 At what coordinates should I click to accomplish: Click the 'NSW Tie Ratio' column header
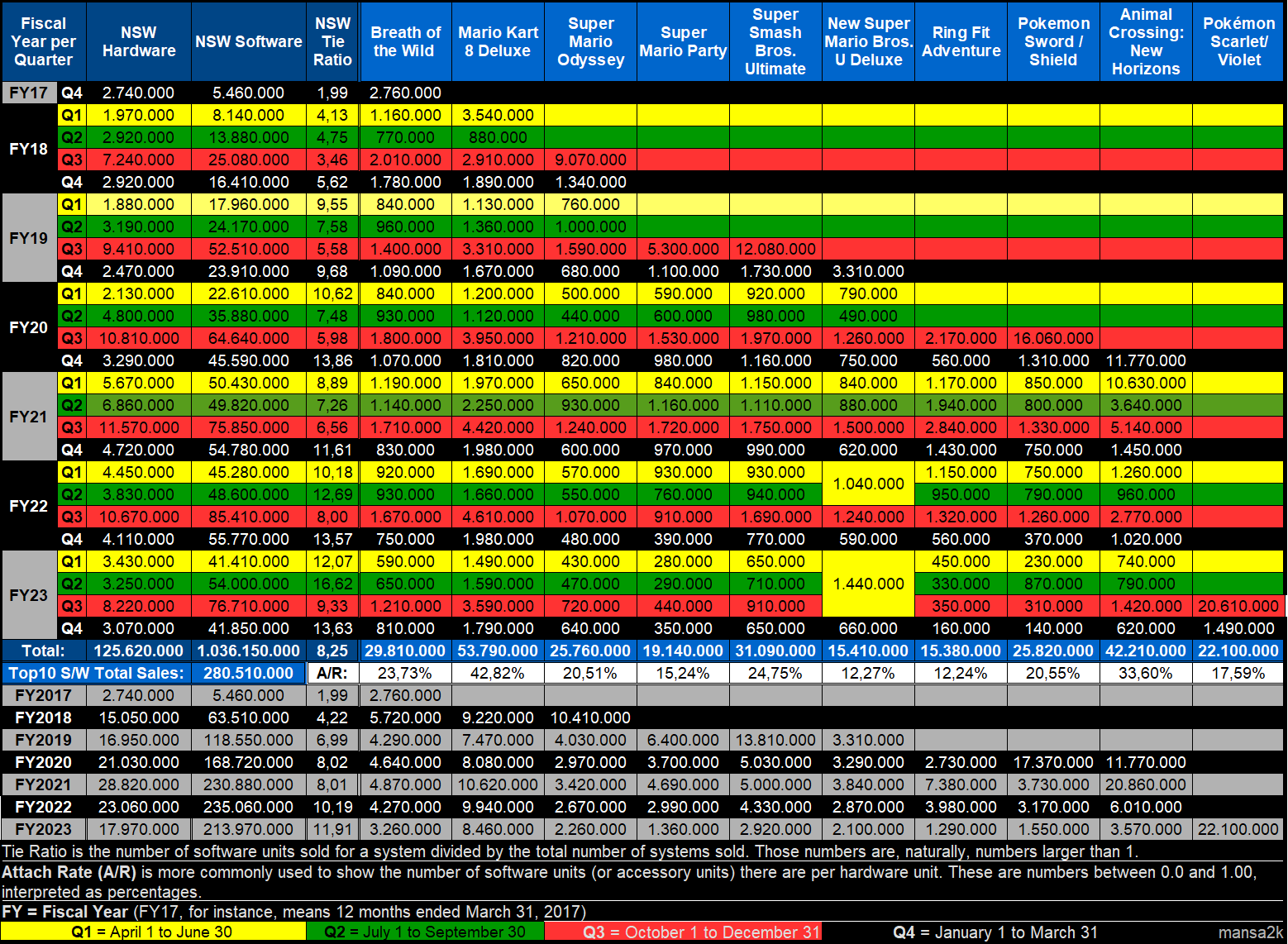[332, 41]
